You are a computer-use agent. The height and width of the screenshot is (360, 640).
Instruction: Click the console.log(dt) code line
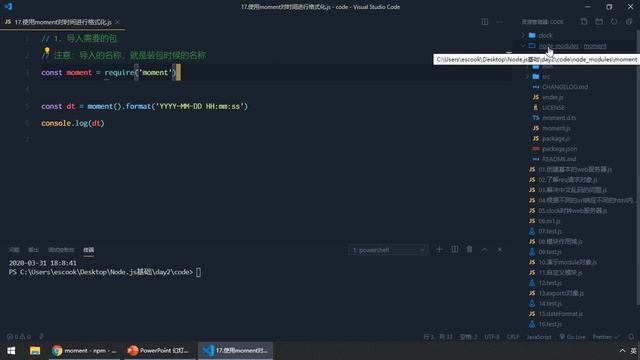click(73, 123)
